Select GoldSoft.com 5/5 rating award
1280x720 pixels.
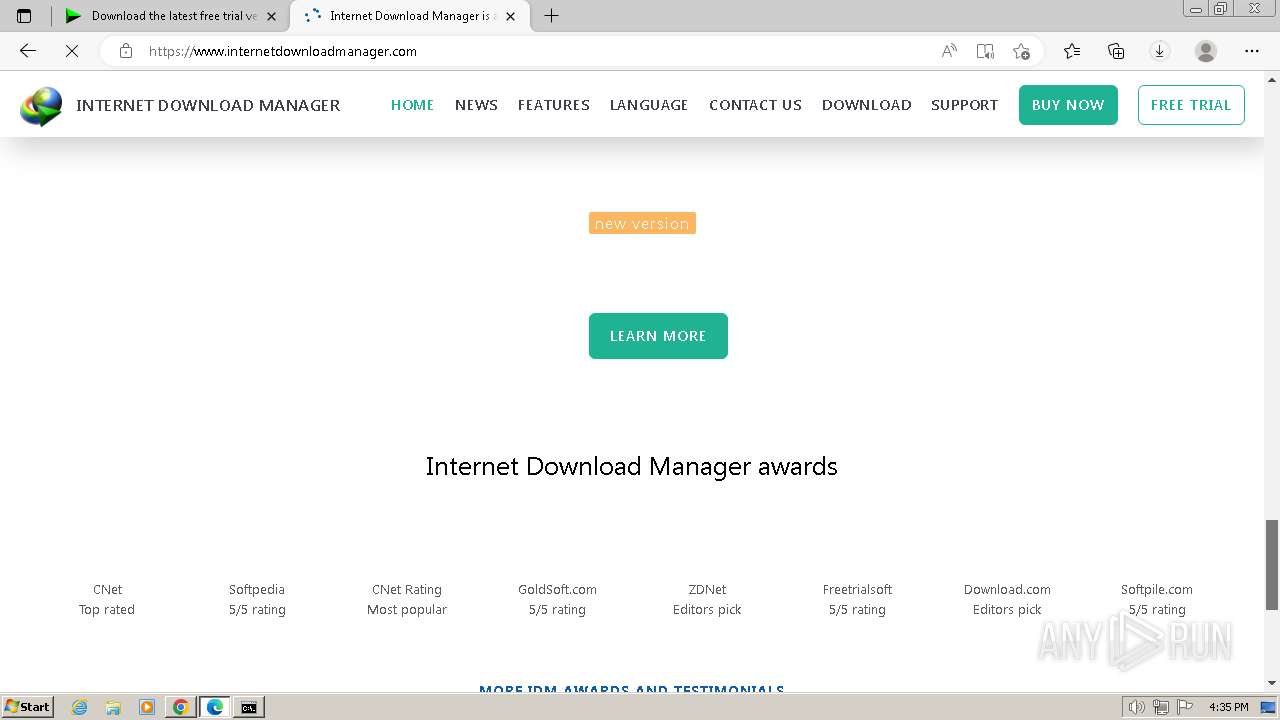tap(557, 599)
